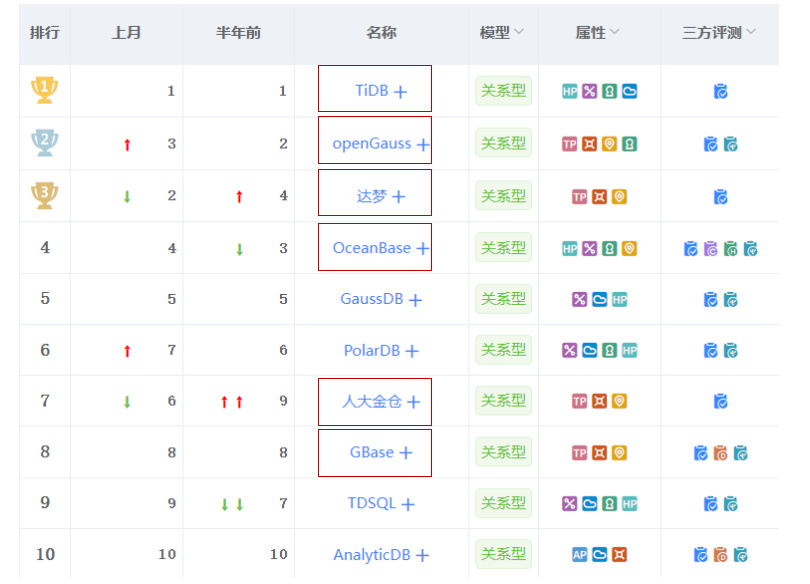Screen dimensions: 810x584
Task: Click the blue evaluation badge in TiDB row
Action: pos(721,91)
